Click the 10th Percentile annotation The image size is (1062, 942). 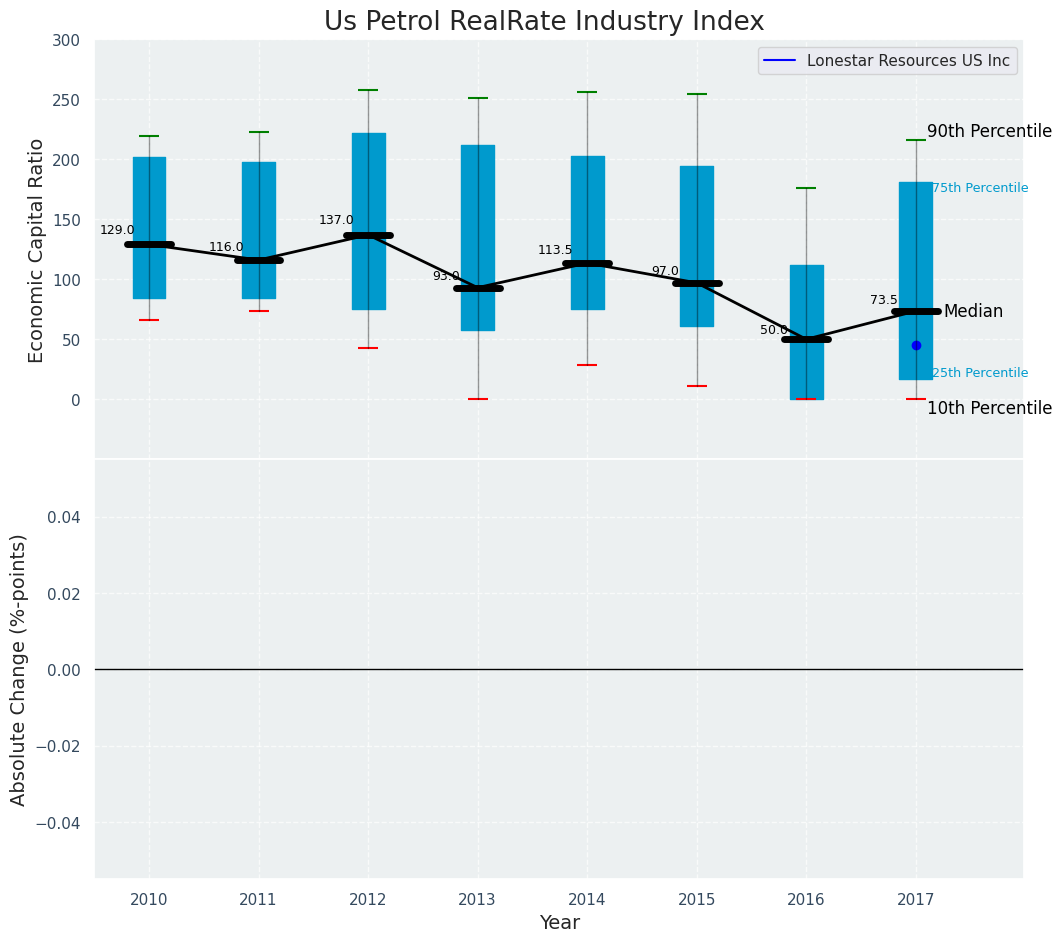point(988,408)
